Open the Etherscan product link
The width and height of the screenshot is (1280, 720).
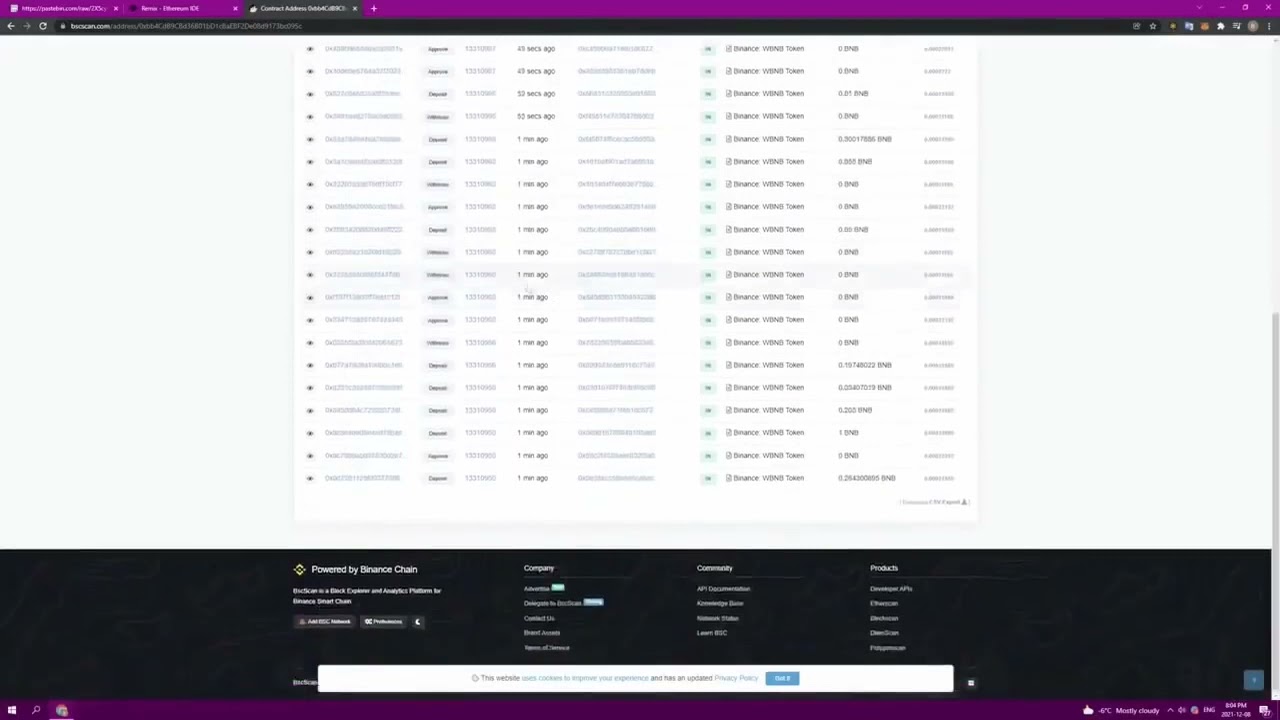click(884, 603)
